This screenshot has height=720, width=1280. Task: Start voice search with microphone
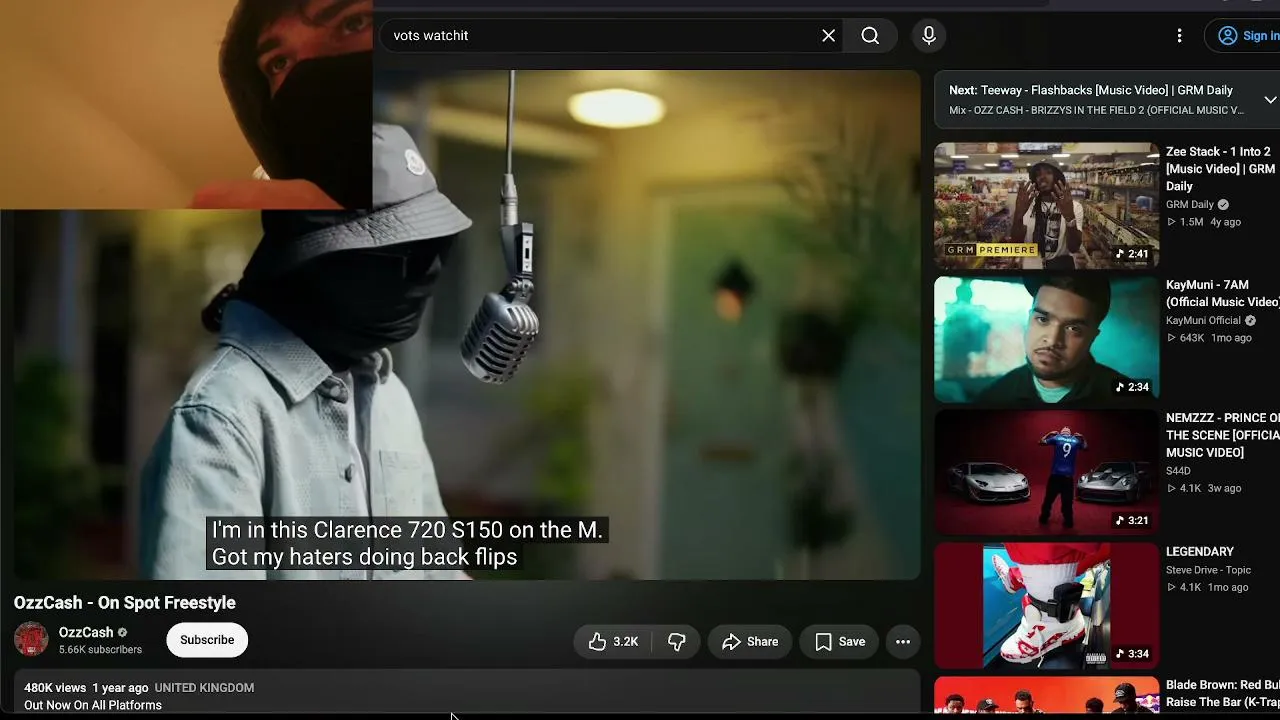tap(929, 36)
